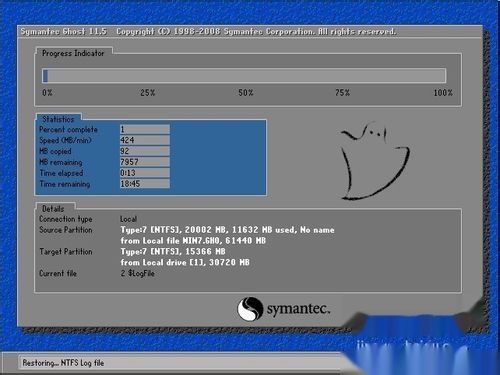Screen dimensions: 500x375
Task: Click the target line 'Type:7 [NTFS], 15366 MB'
Action: [173, 251]
